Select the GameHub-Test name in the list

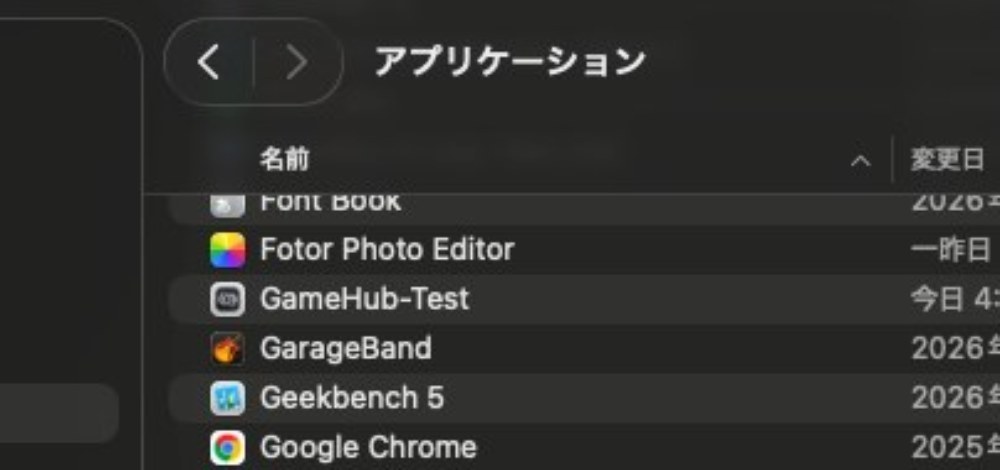pyautogui.click(x=364, y=298)
